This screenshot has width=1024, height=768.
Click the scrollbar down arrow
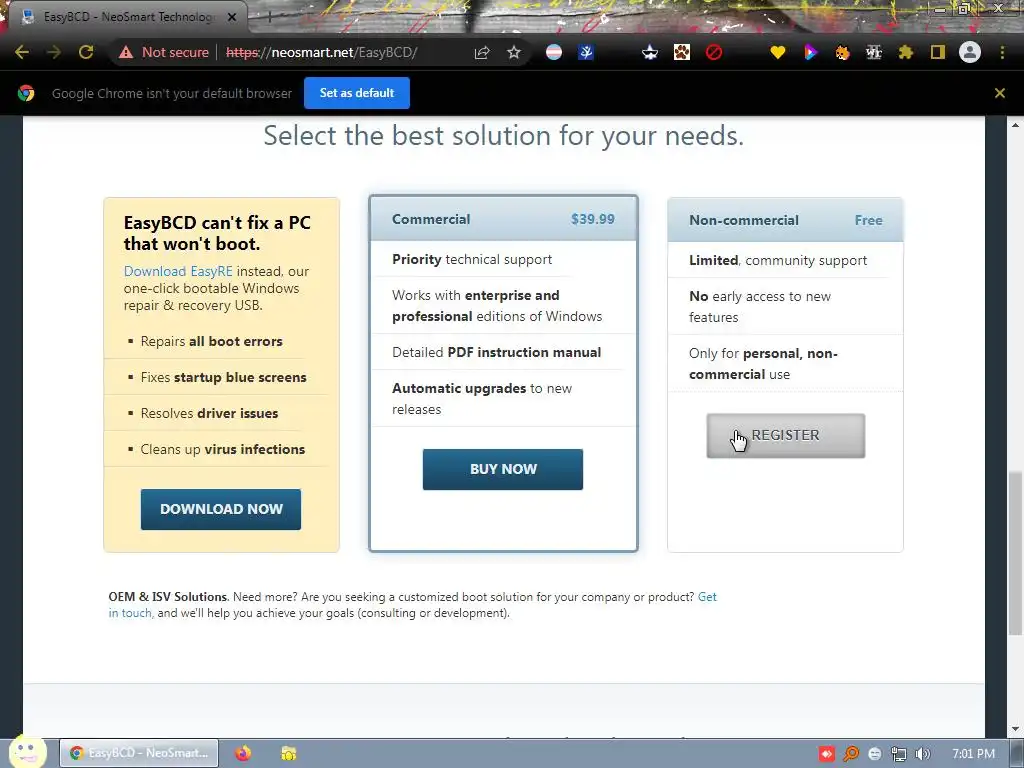pos(1015,729)
